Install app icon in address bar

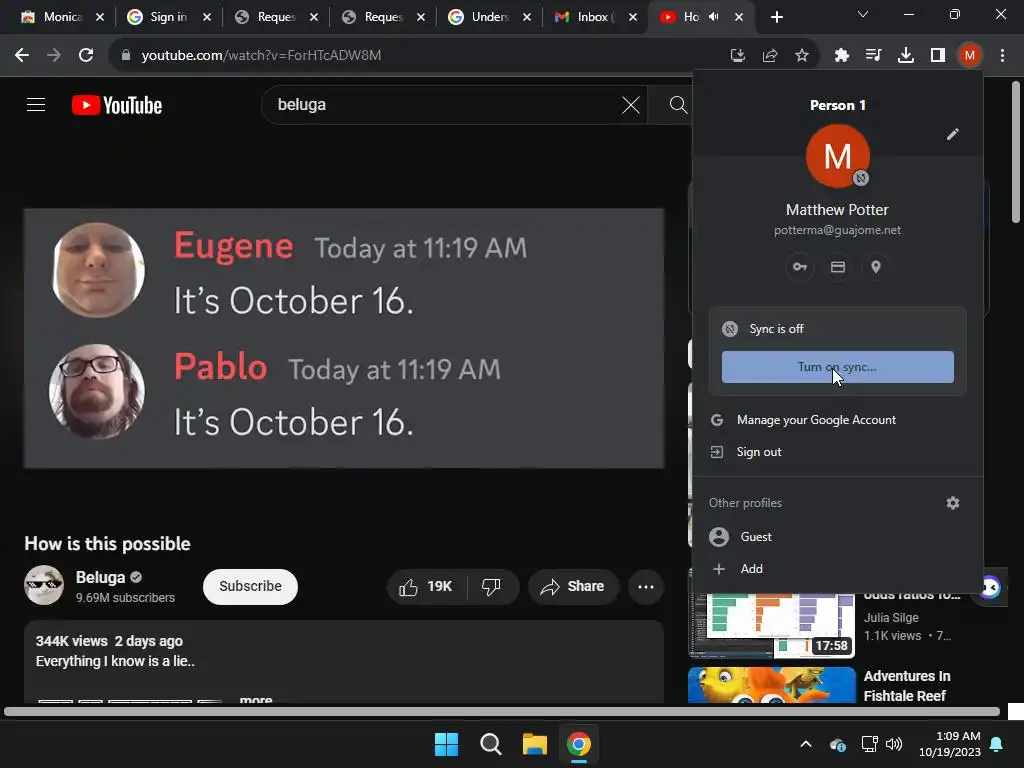click(x=737, y=56)
